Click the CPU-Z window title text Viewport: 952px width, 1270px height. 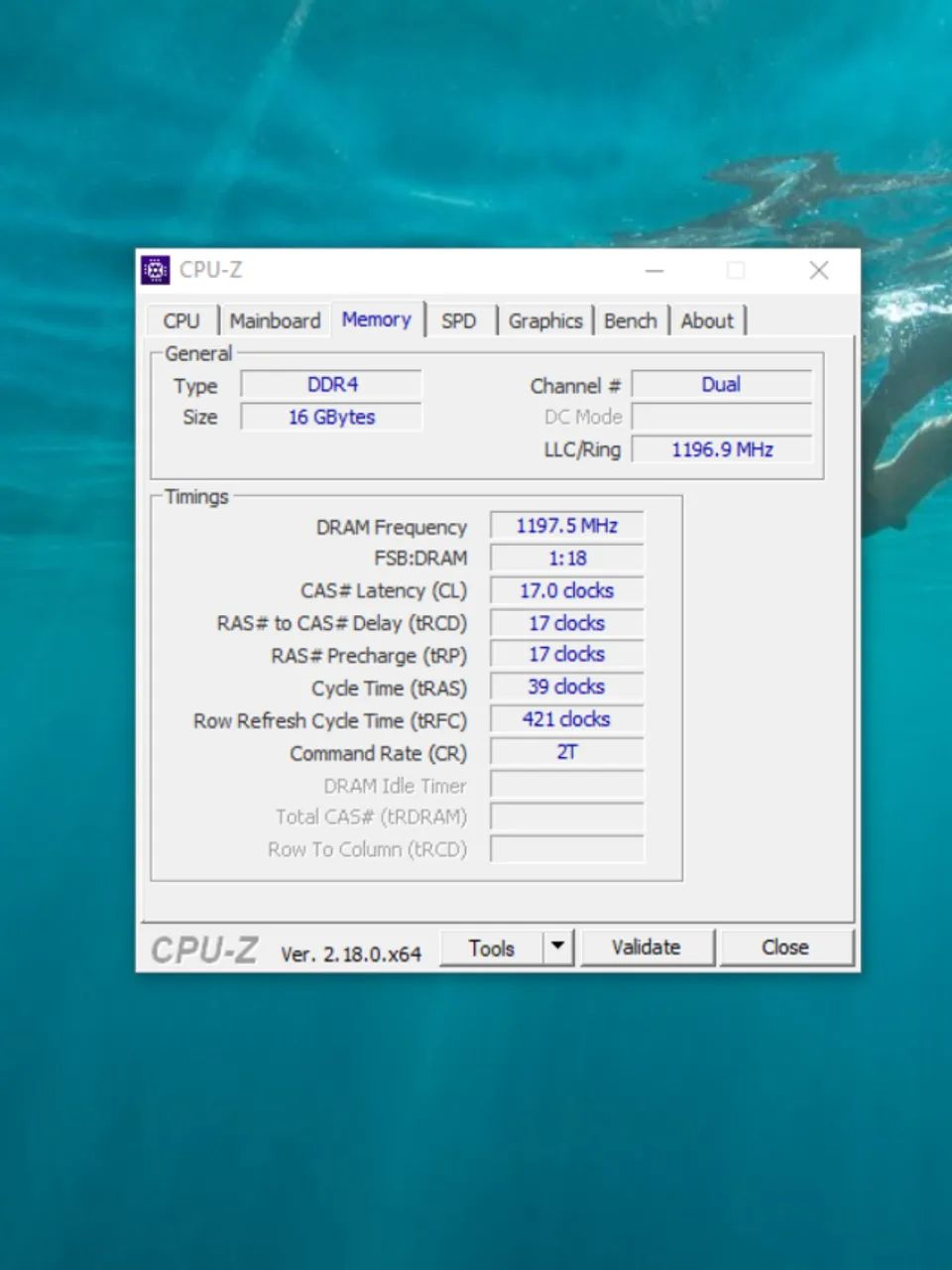tap(210, 270)
